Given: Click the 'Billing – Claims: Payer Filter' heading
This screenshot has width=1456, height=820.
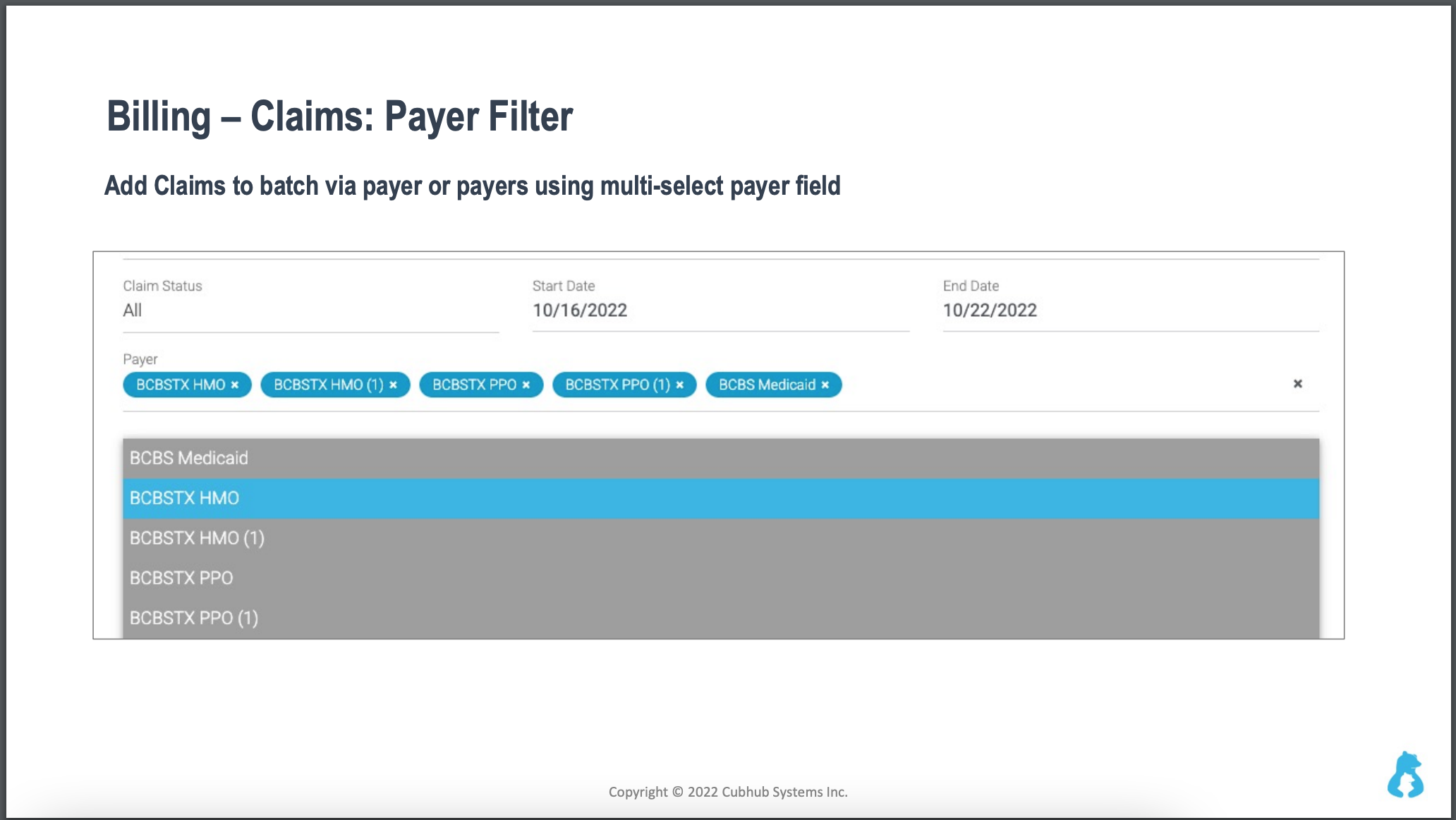Looking at the screenshot, I should coord(339,117).
